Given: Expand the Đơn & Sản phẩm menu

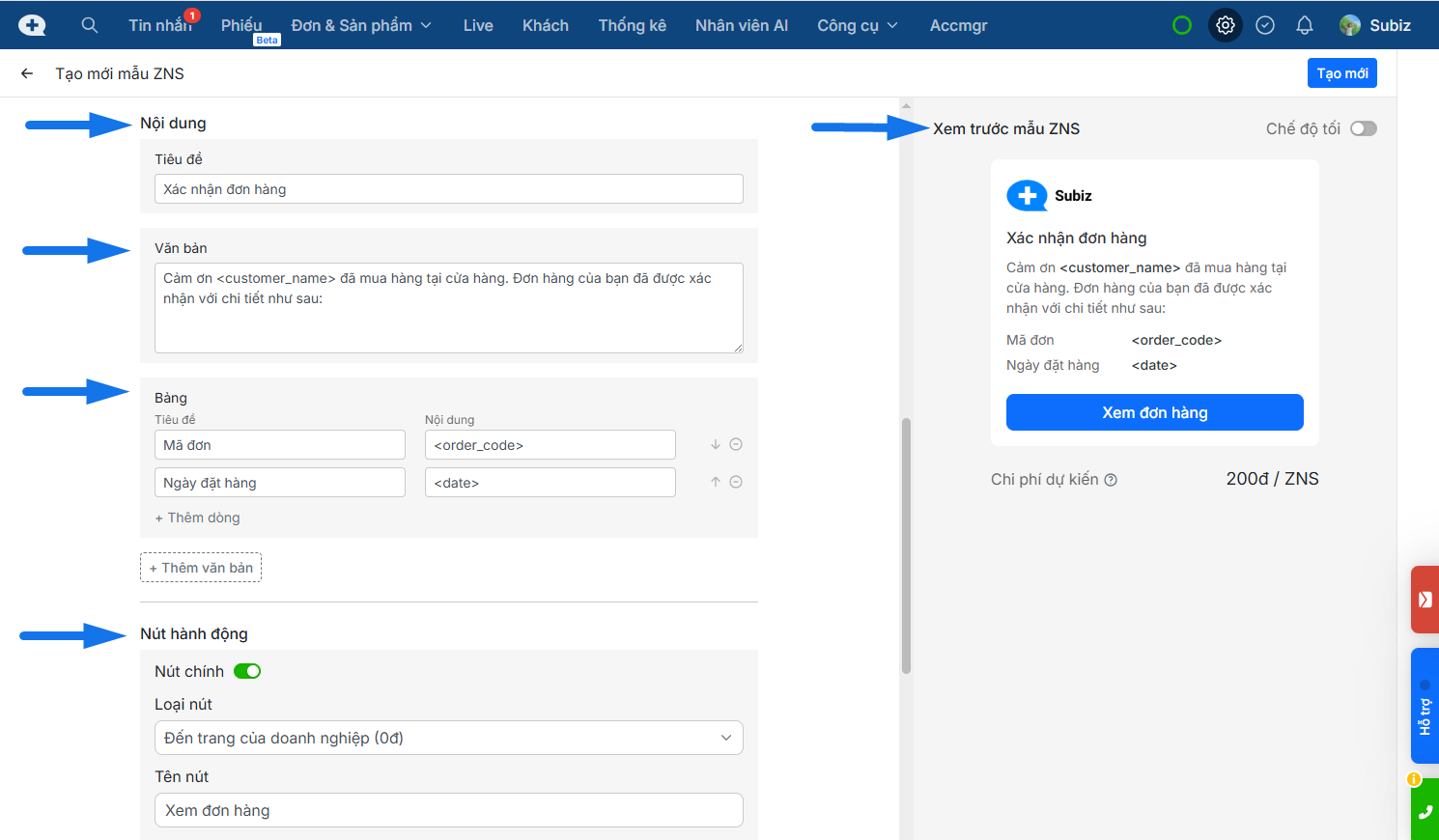Looking at the screenshot, I should point(361,25).
